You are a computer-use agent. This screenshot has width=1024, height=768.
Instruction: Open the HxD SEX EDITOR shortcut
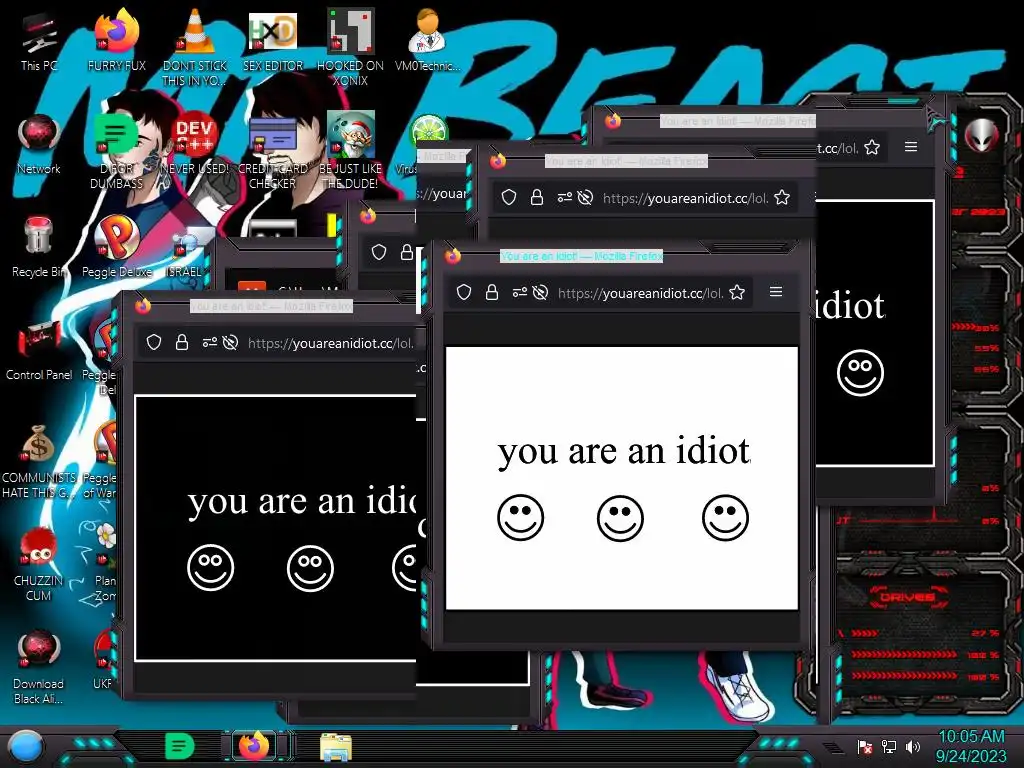click(x=273, y=40)
